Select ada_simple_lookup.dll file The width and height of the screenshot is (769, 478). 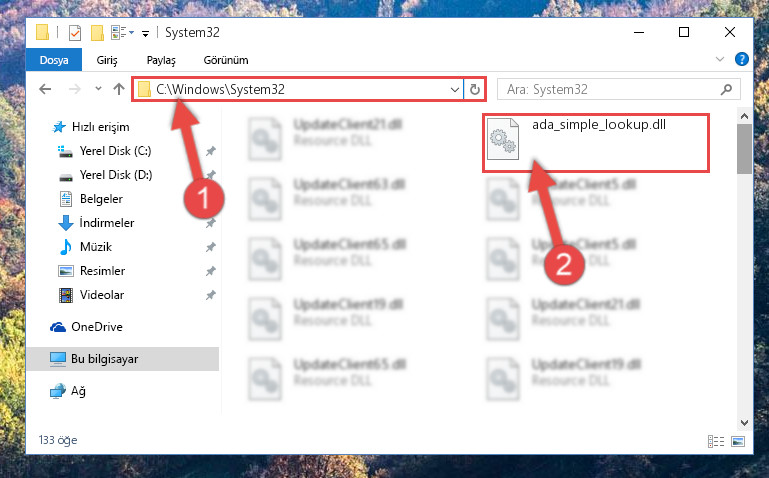tap(596, 143)
